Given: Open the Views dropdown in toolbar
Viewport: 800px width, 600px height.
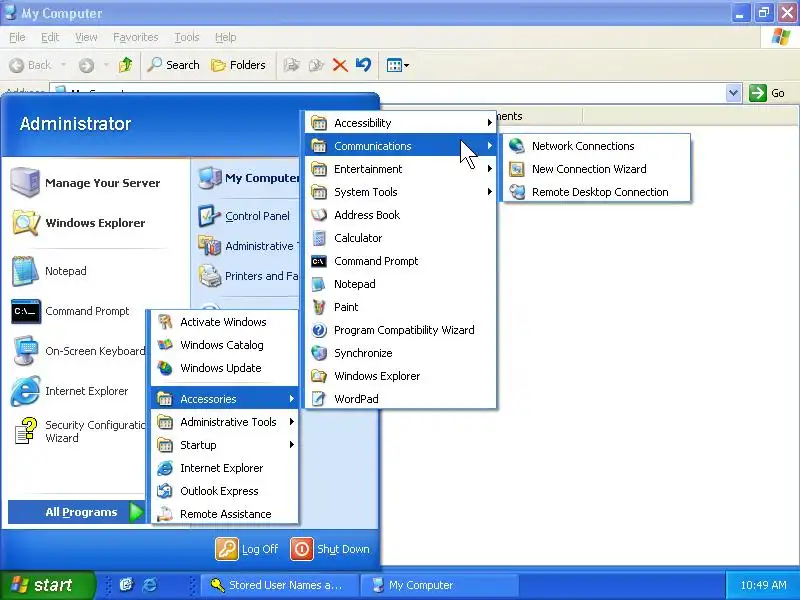Looking at the screenshot, I should 397,65.
